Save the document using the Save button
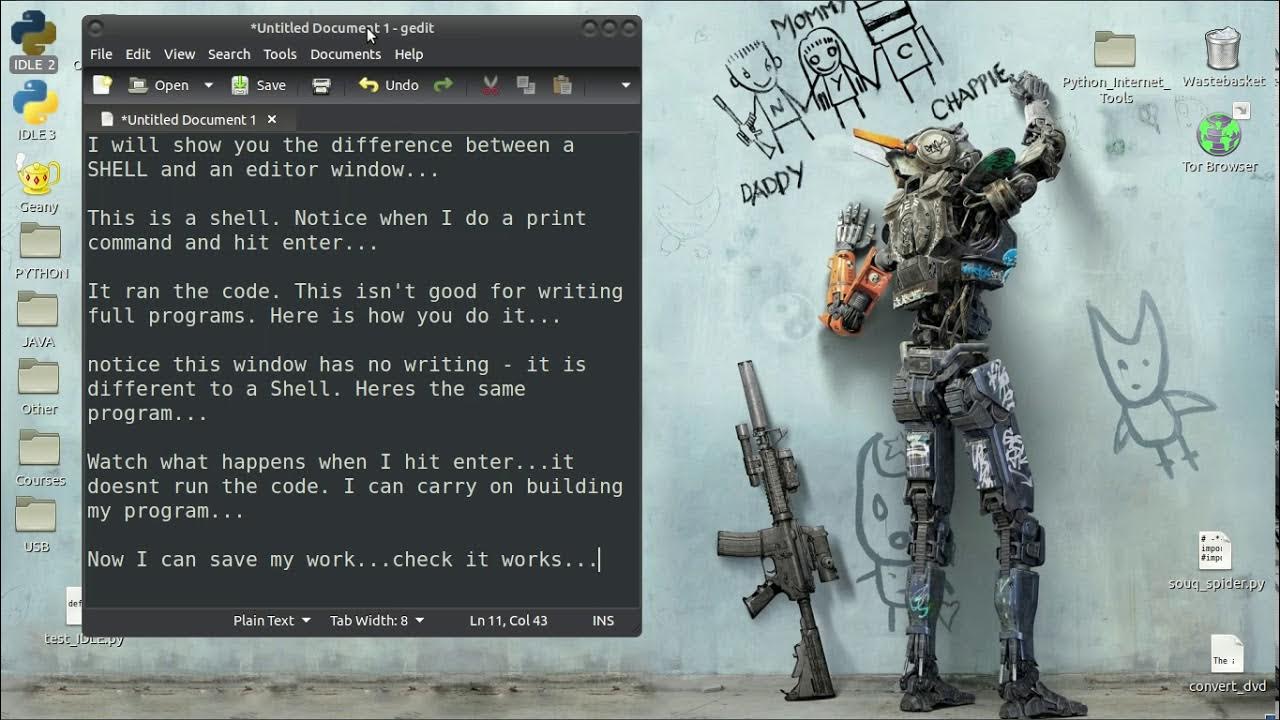Screen dimensions: 1280x720 (x=259, y=86)
